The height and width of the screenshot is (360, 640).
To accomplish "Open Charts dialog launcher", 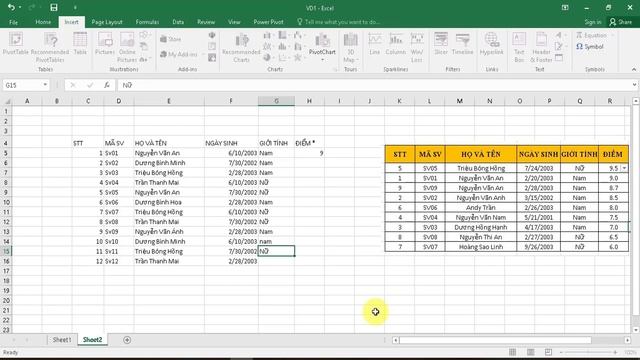I will pyautogui.click(x=336, y=70).
